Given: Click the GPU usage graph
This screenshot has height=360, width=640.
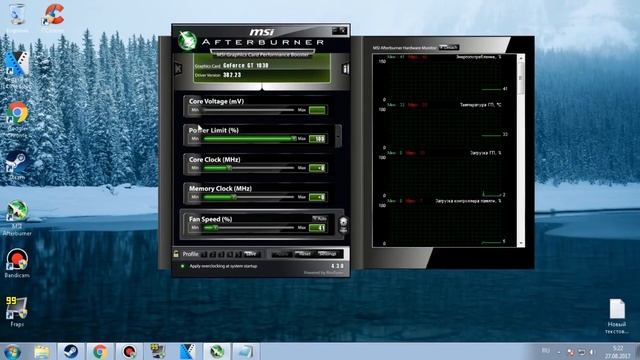Looking at the screenshot, I should (444, 175).
